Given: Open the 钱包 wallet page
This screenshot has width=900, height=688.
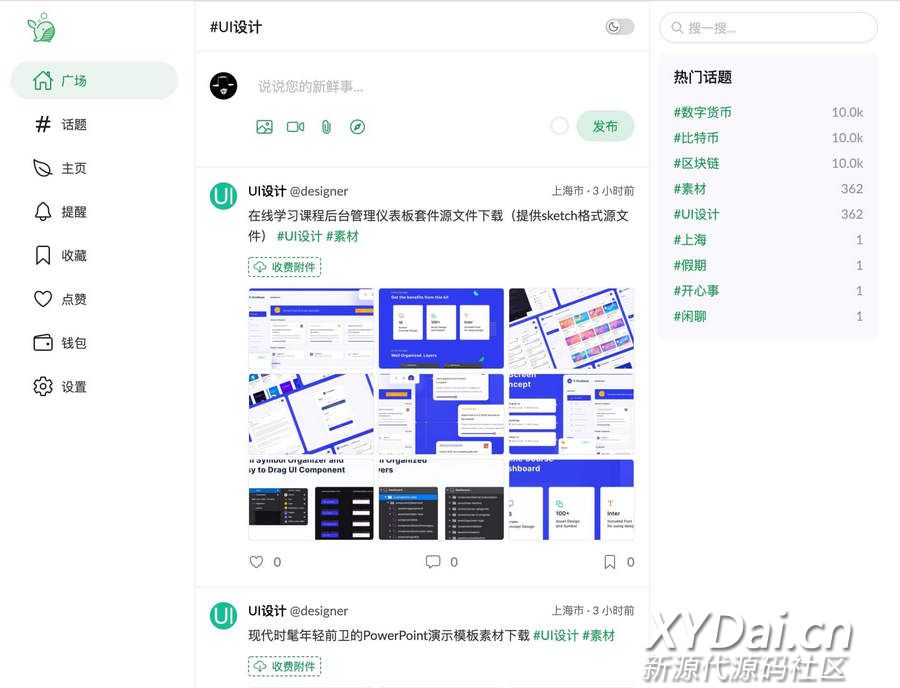Looking at the screenshot, I should tap(74, 343).
